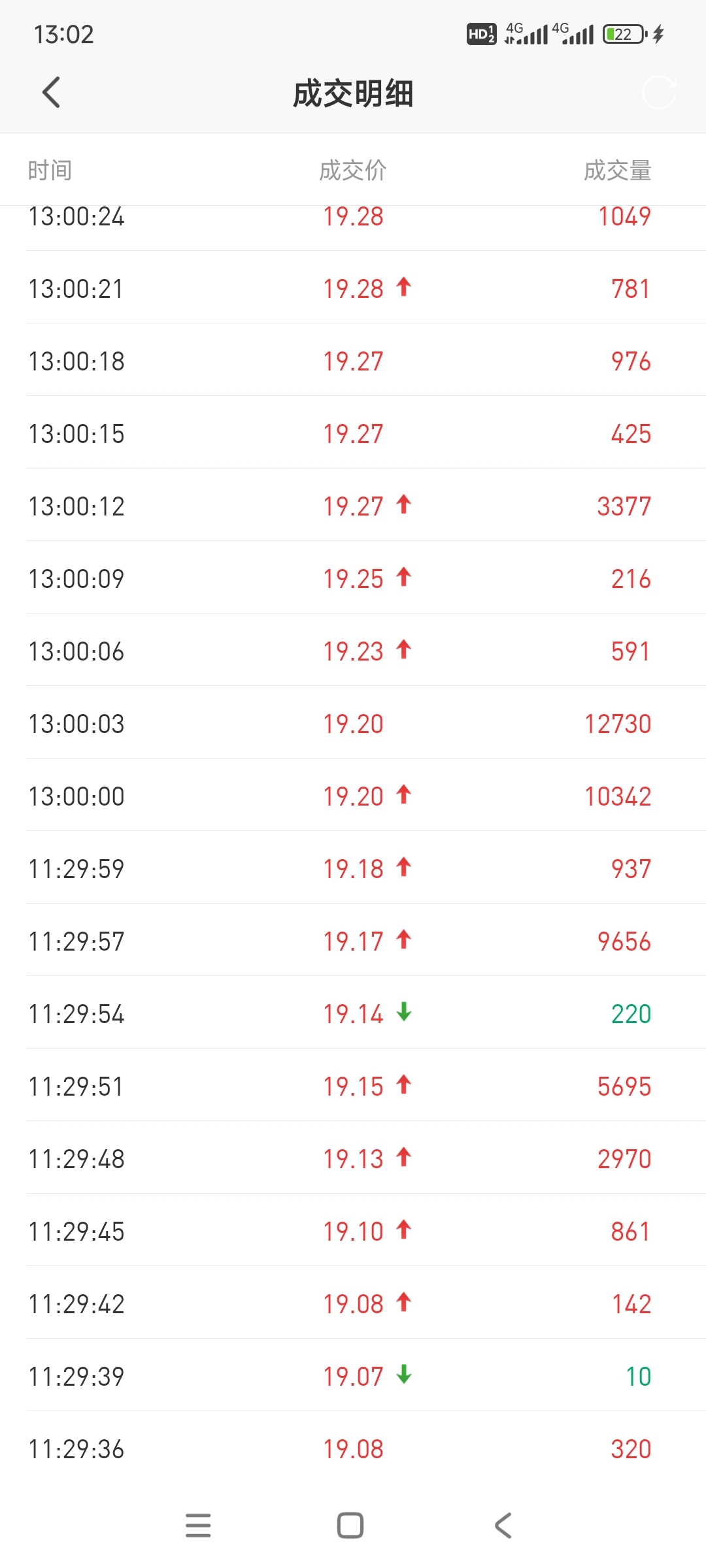The width and height of the screenshot is (706, 1568).
Task: Tap the status bar clock showing 13:02
Action: pos(64,34)
